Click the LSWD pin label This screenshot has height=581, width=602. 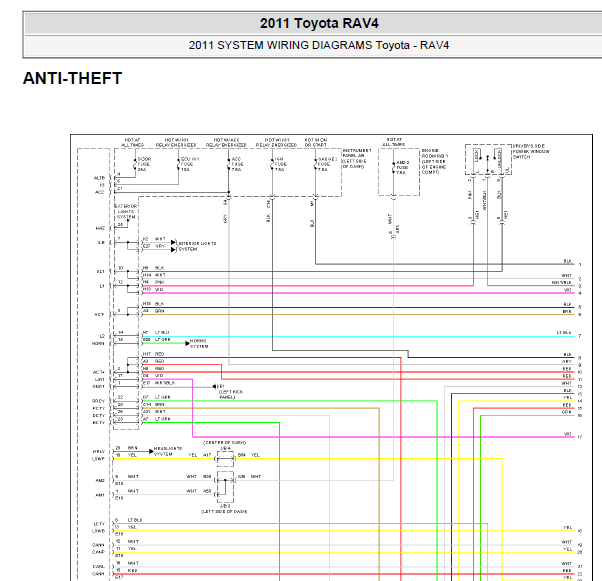click(x=98, y=531)
